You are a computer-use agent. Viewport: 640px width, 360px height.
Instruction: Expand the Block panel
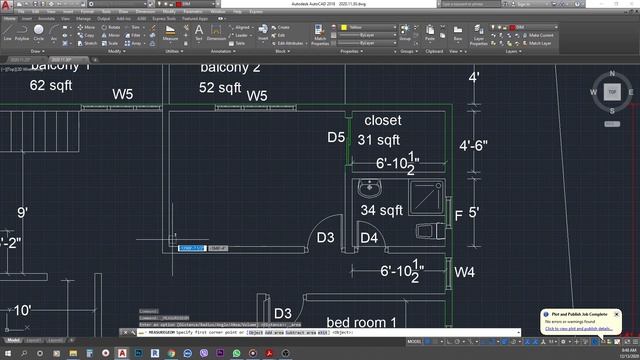282,51
